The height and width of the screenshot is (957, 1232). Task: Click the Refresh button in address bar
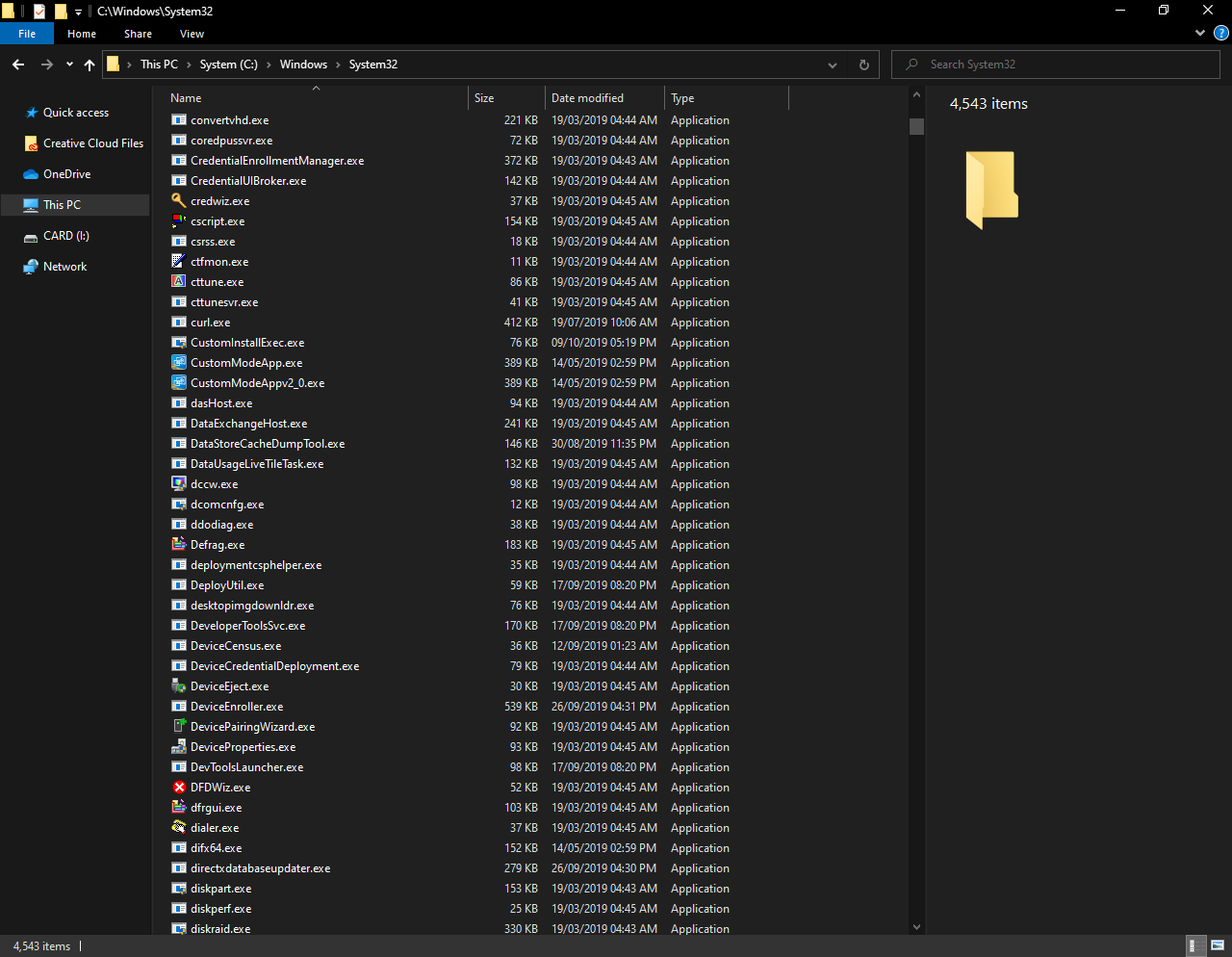tap(863, 65)
